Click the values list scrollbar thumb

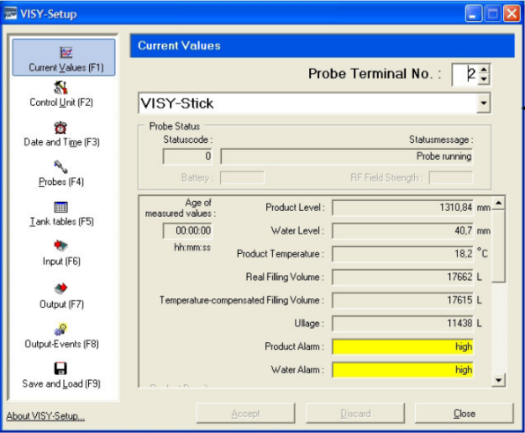(x=499, y=246)
